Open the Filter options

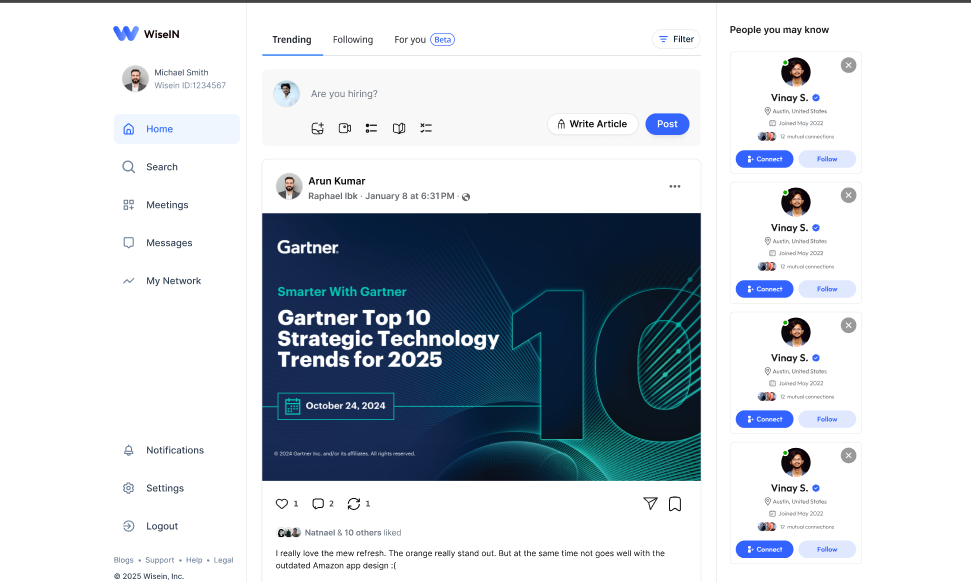pos(676,39)
